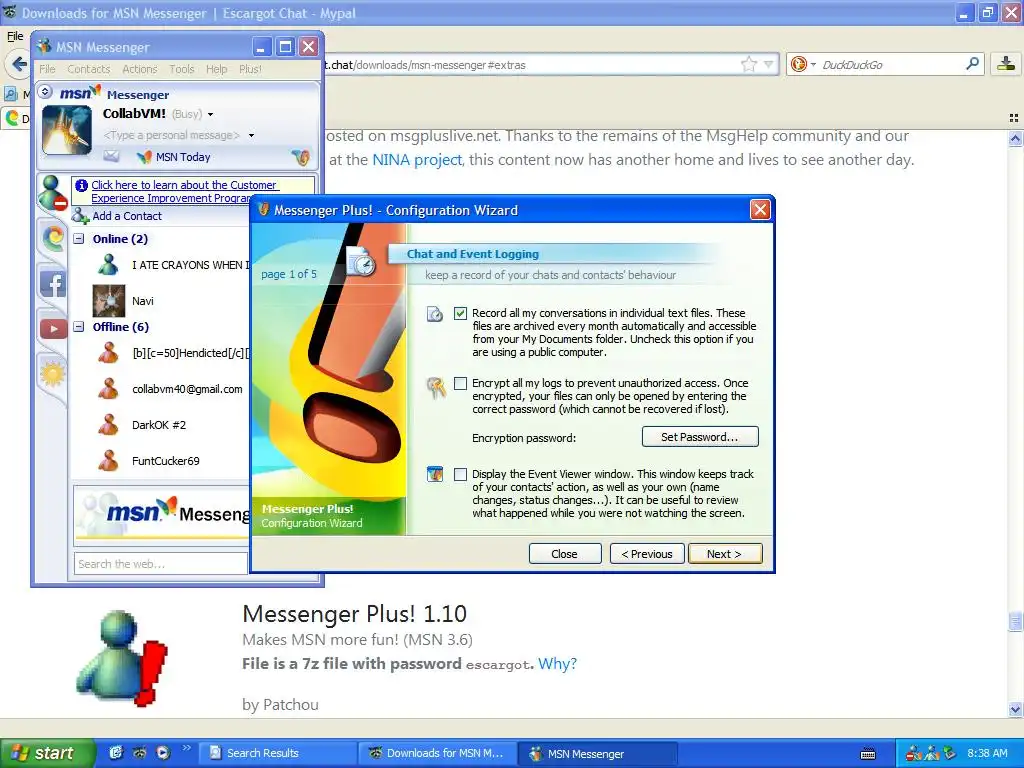Screen dimensions: 1024x768
Task: Click the Search the web field in Messenger
Action: click(x=161, y=564)
